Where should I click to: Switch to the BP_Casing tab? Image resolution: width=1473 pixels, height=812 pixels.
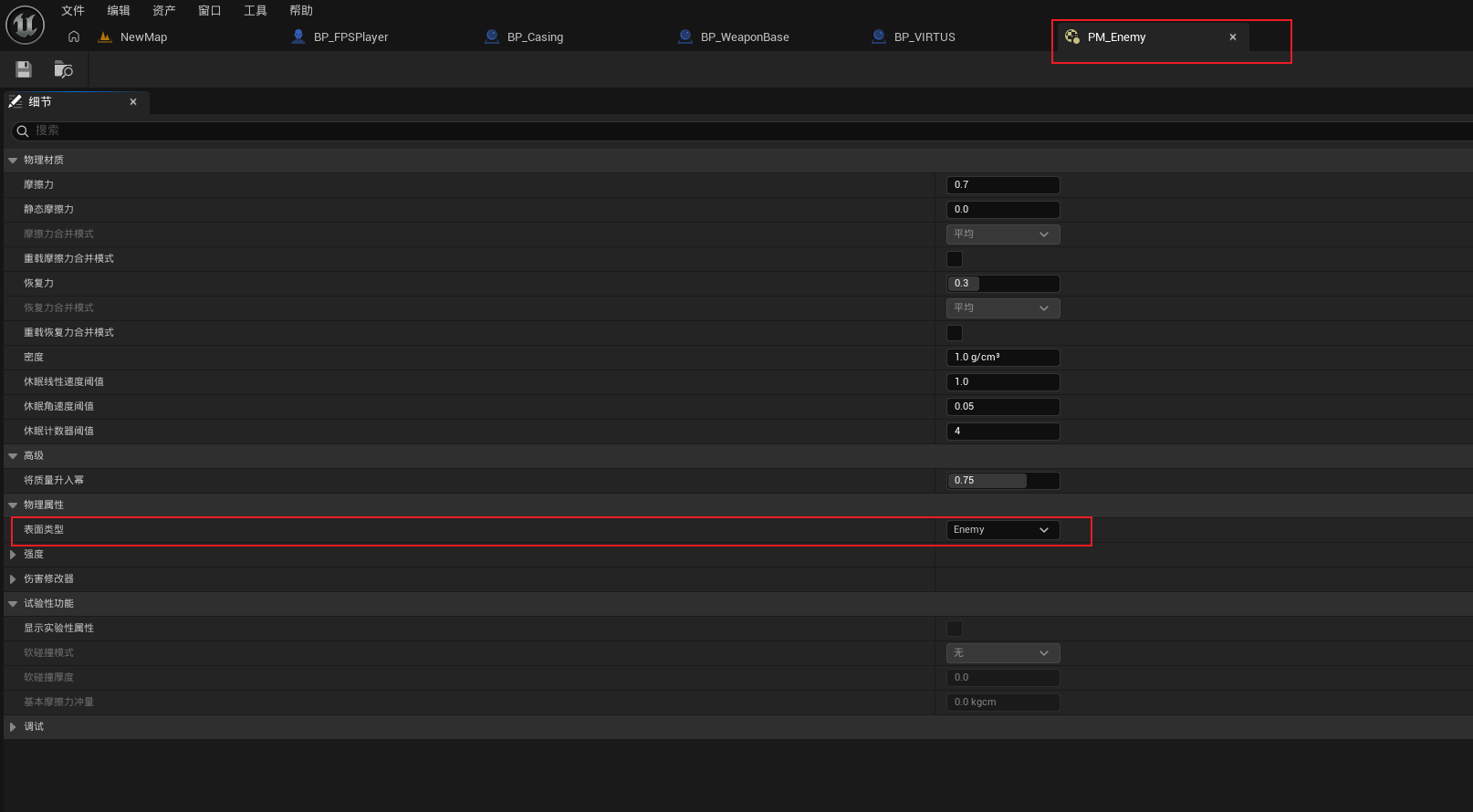535,37
